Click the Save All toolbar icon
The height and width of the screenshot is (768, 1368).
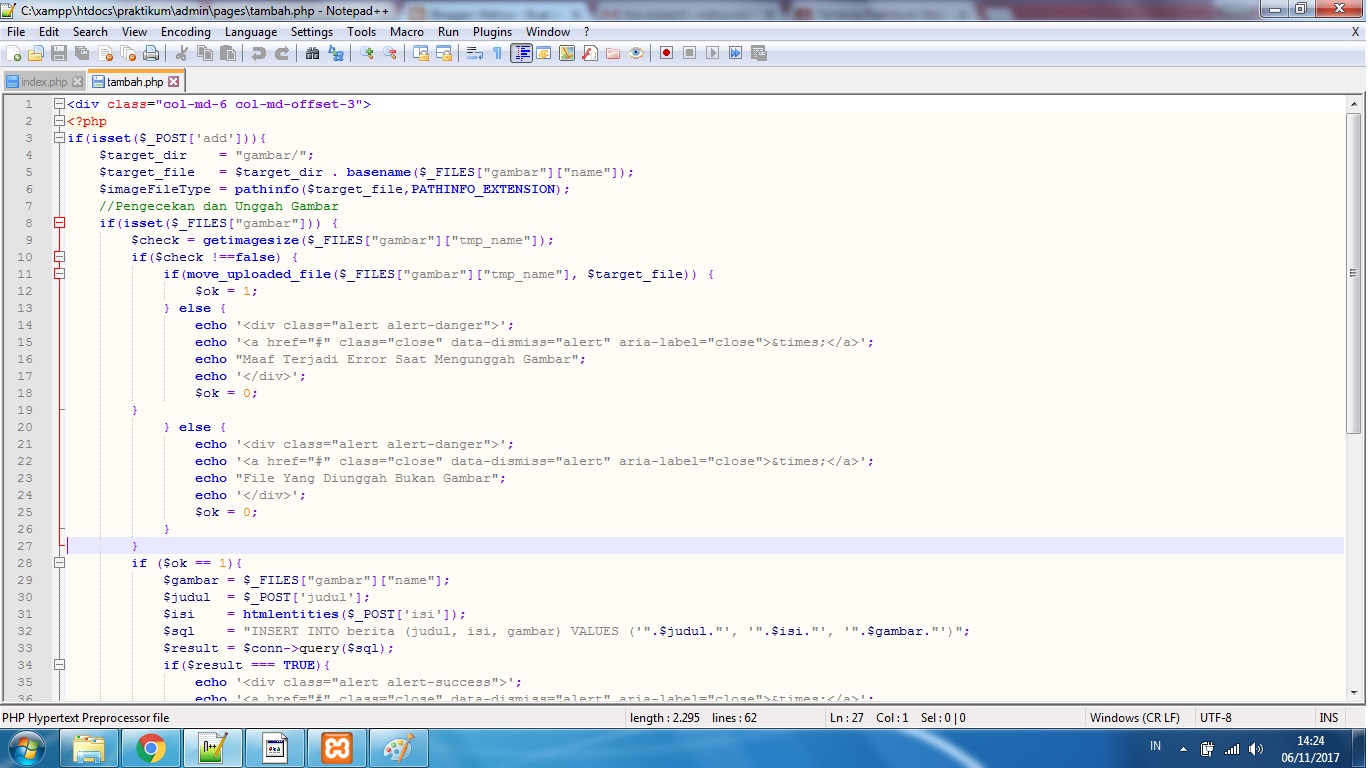(82, 53)
